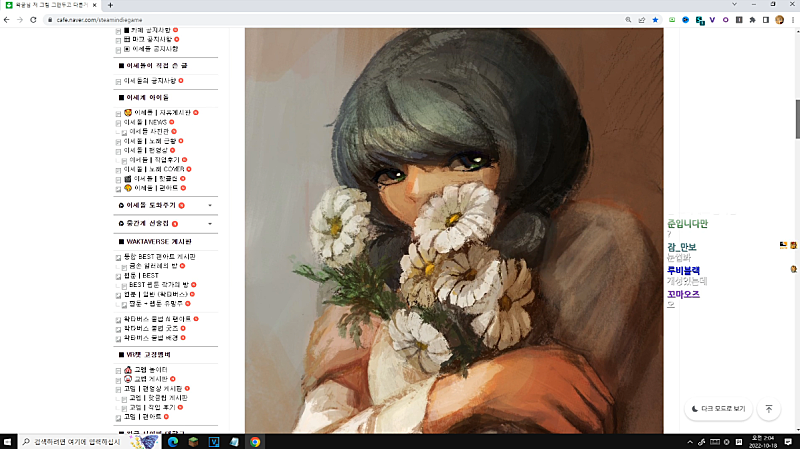Expand the 이세돌 도와주기 section arrow
800x449 pixels.
210,205
